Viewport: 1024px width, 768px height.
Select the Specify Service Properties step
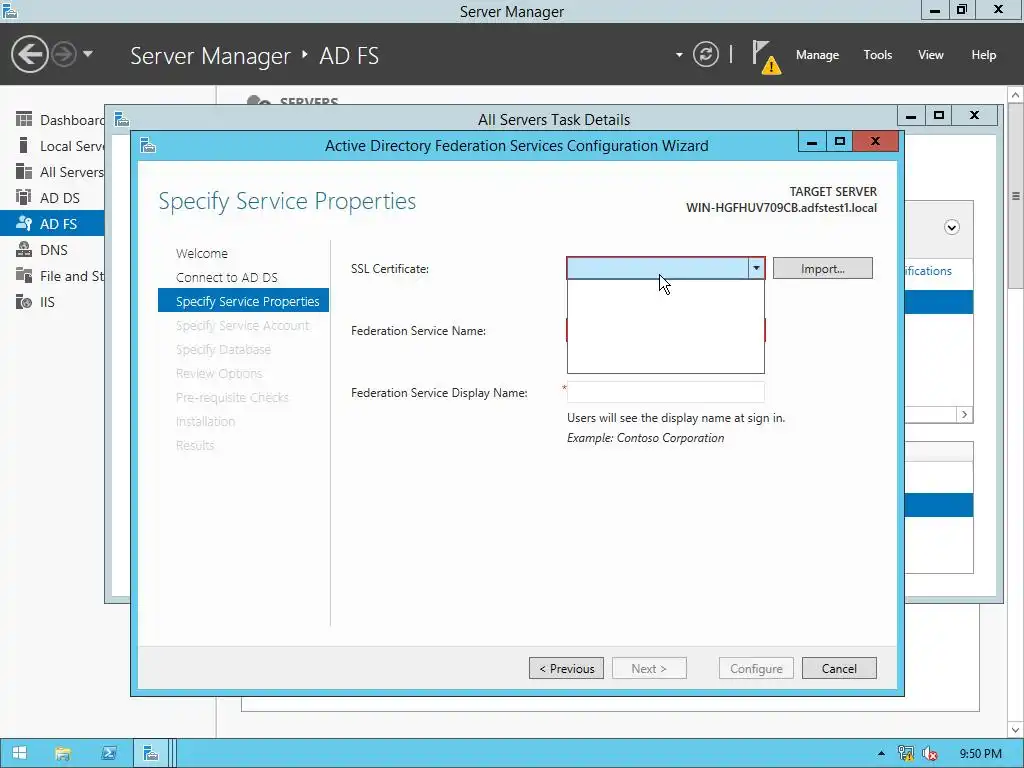243,301
